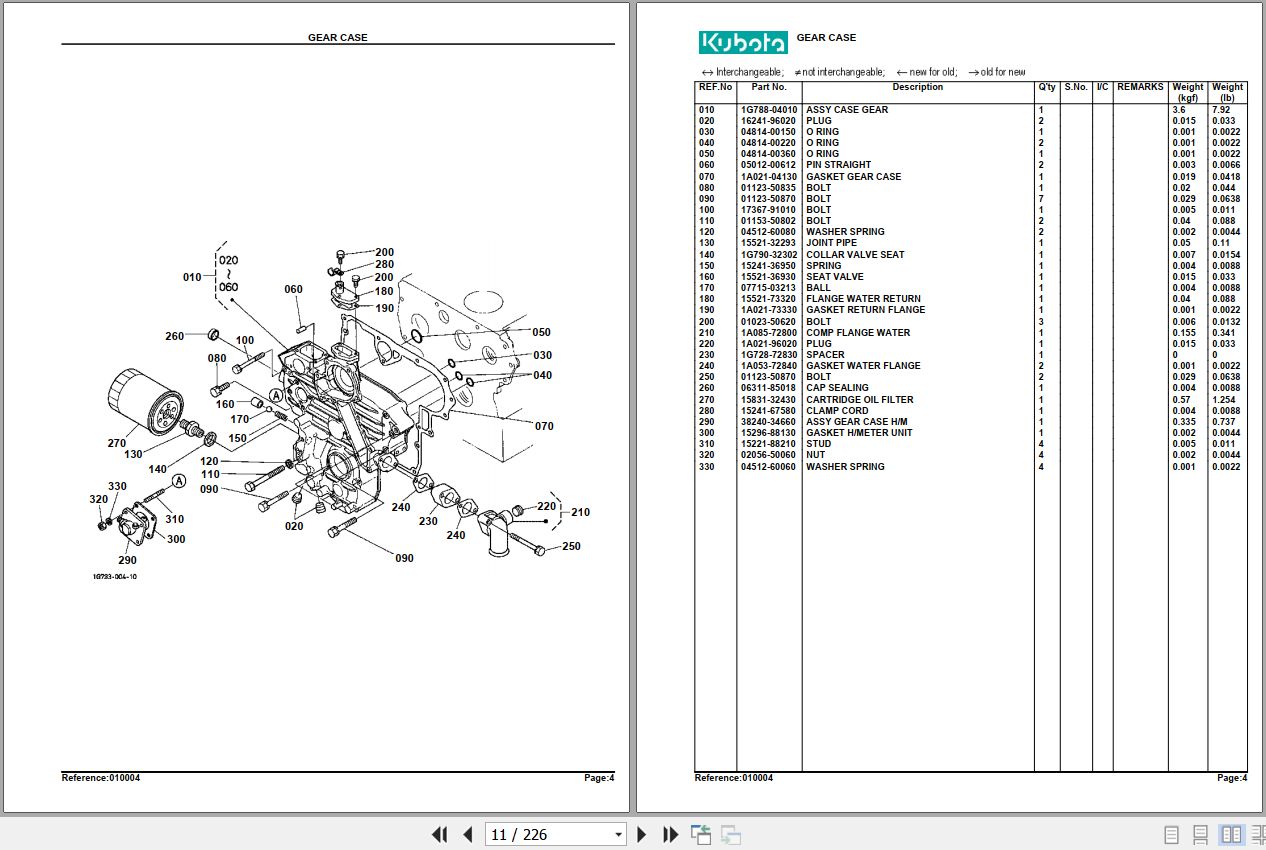Click callout 270 on the oil filter
Screen dimensions: 1266x850
pyautogui.click(x=117, y=443)
